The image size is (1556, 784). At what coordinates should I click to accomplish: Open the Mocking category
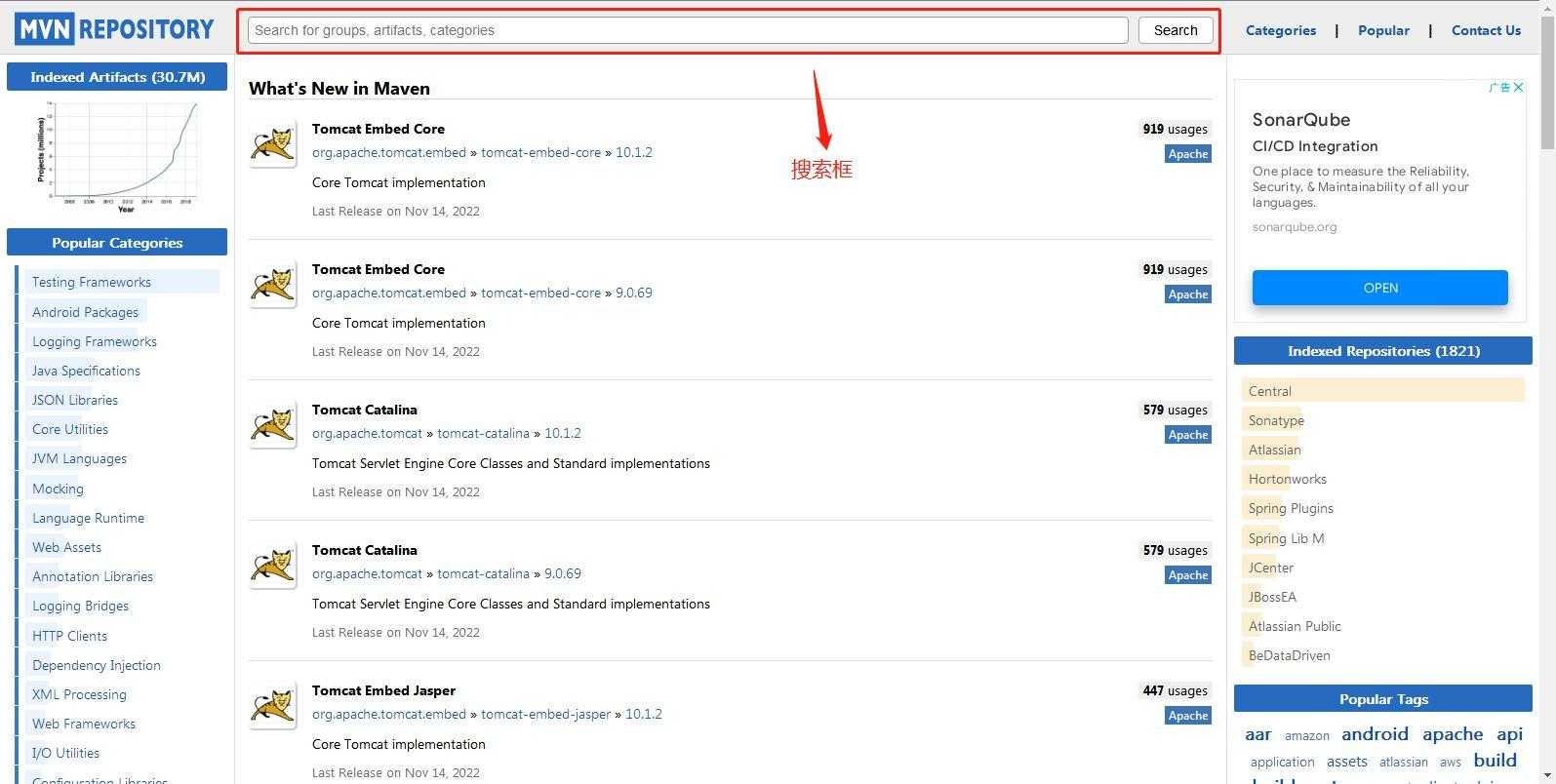pyautogui.click(x=58, y=489)
